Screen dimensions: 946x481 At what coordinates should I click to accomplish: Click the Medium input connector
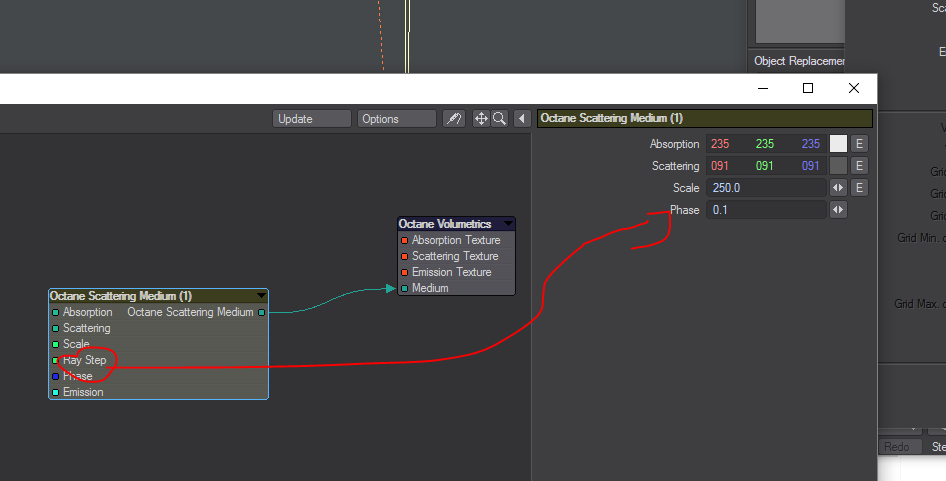pos(405,288)
